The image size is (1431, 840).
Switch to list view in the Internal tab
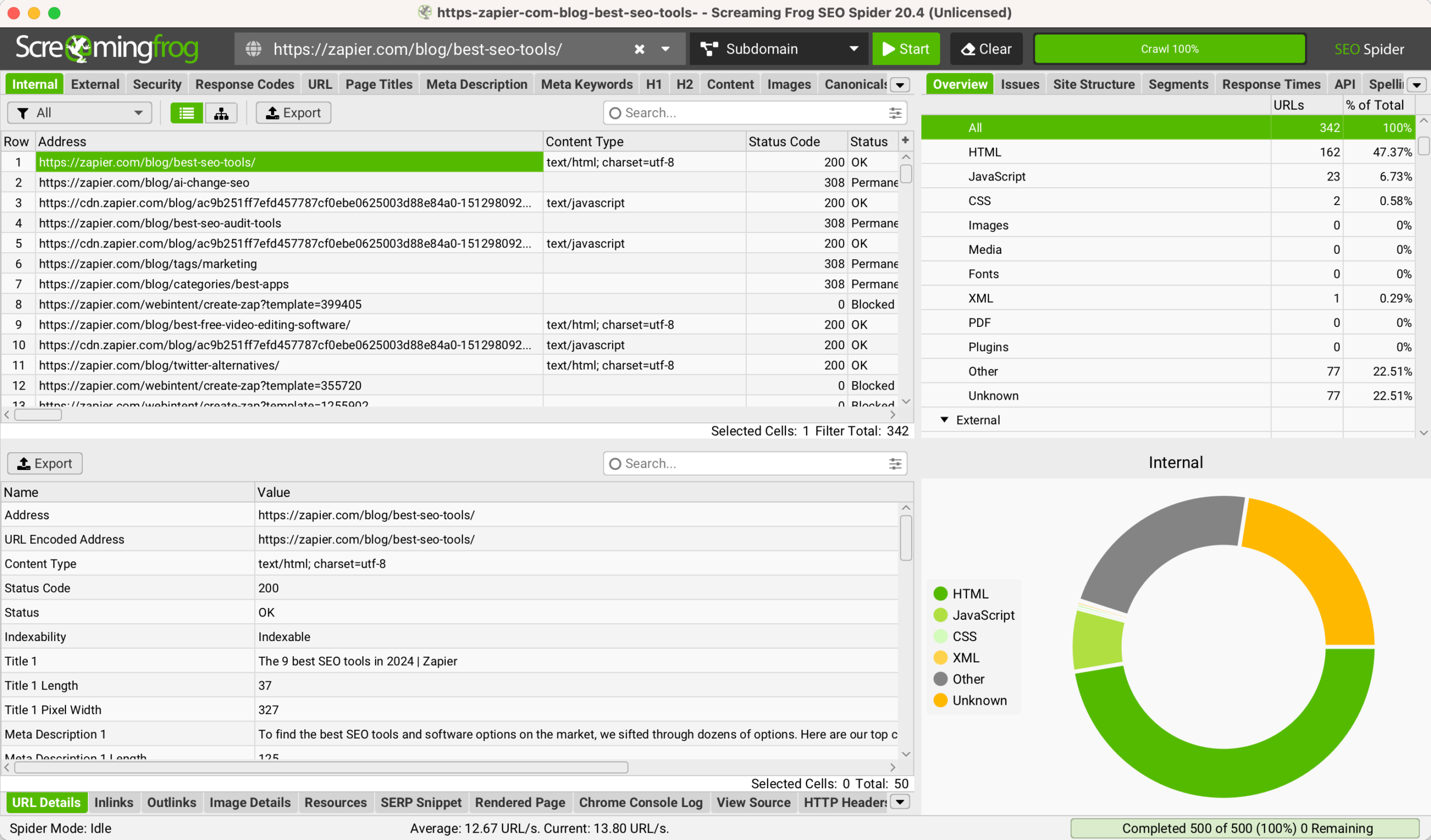[186, 112]
